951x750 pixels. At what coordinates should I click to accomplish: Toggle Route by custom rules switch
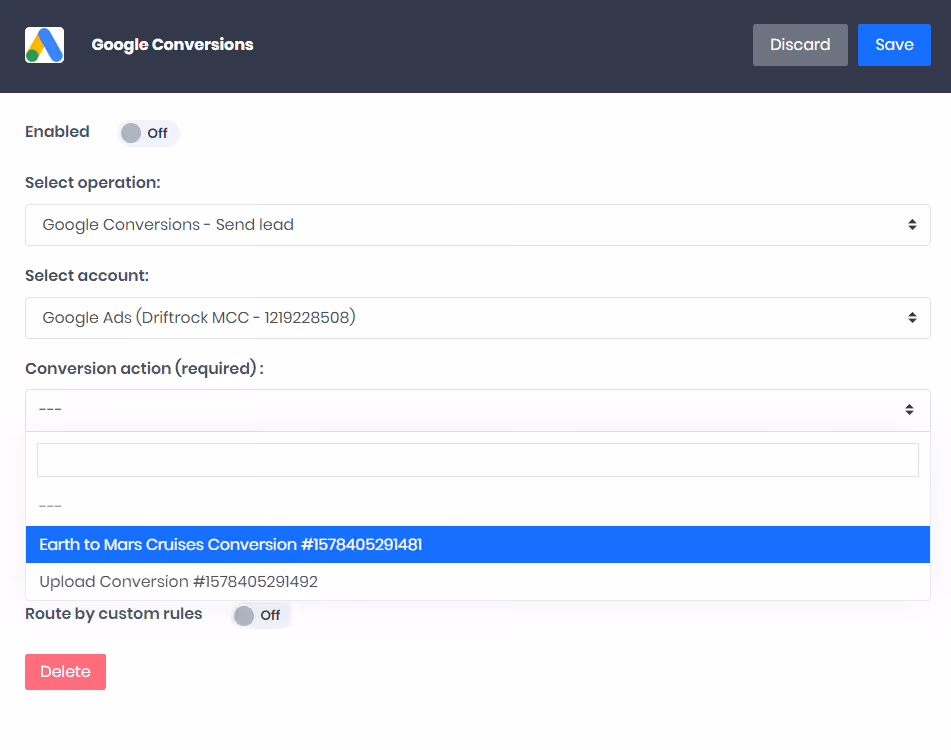pos(261,615)
